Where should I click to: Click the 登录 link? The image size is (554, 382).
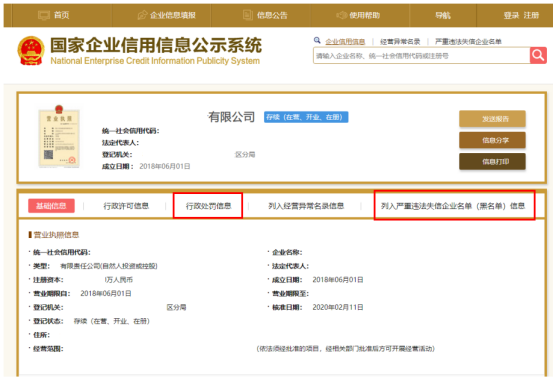511,15
